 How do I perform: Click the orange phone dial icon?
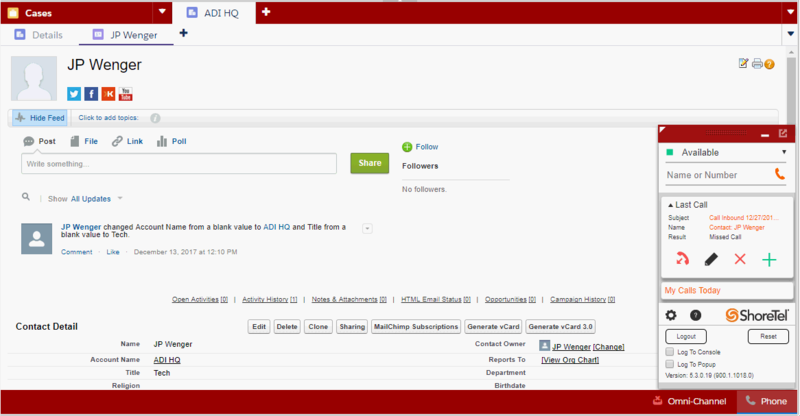(x=780, y=174)
